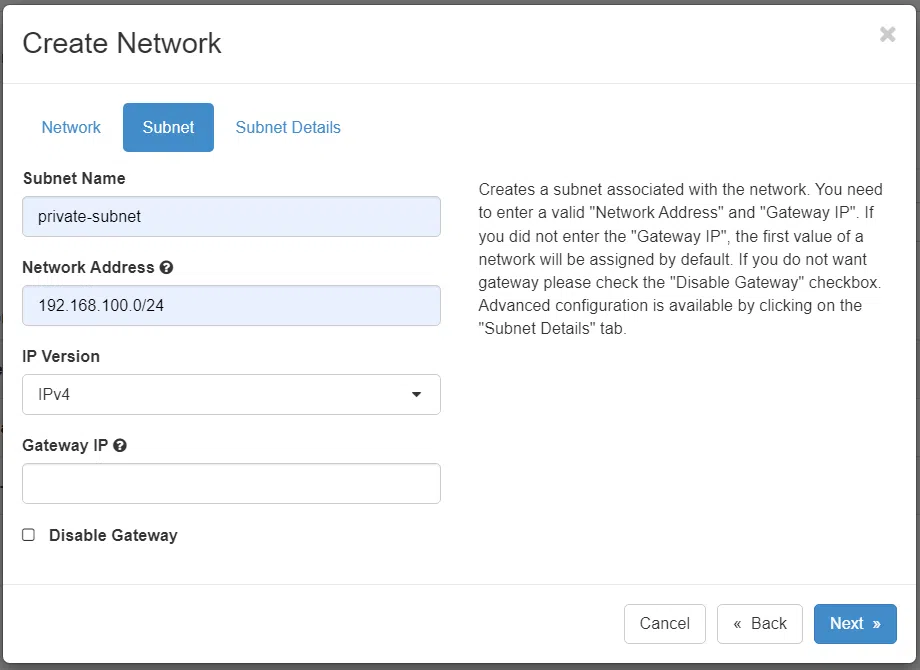Open the Subnet Details tab
920x670 pixels.
click(x=287, y=127)
